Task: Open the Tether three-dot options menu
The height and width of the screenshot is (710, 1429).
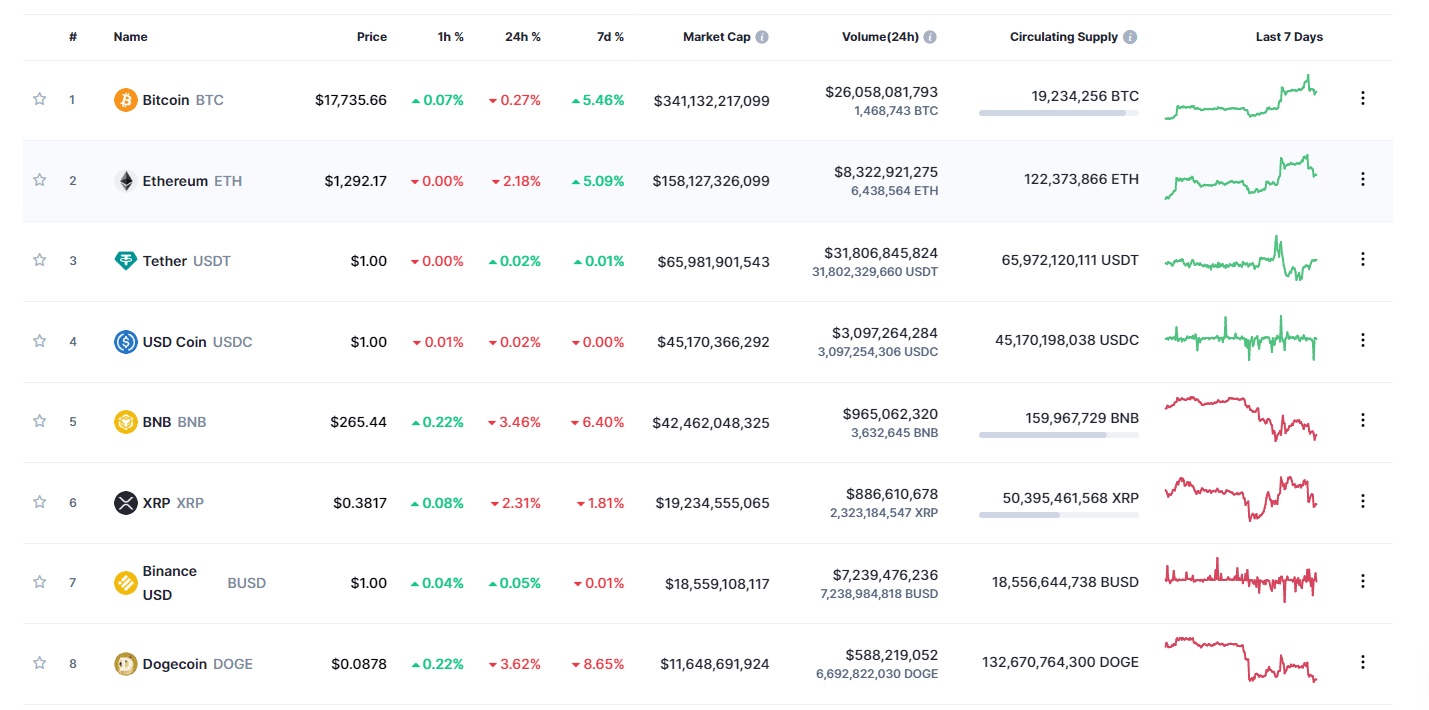Action: coord(1363,257)
